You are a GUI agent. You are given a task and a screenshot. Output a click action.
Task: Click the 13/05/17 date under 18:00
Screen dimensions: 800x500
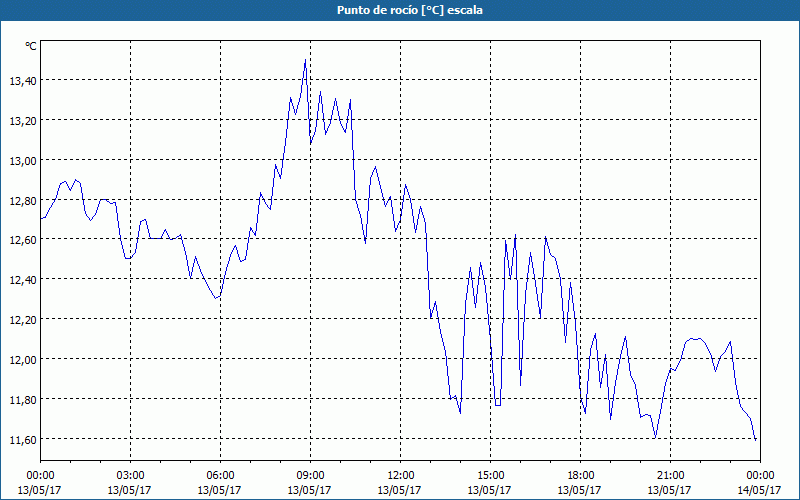(x=579, y=490)
